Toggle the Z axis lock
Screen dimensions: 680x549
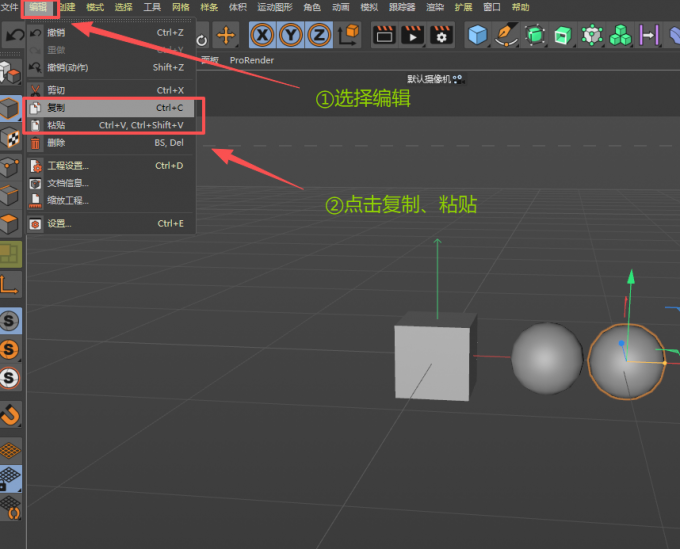[319, 36]
